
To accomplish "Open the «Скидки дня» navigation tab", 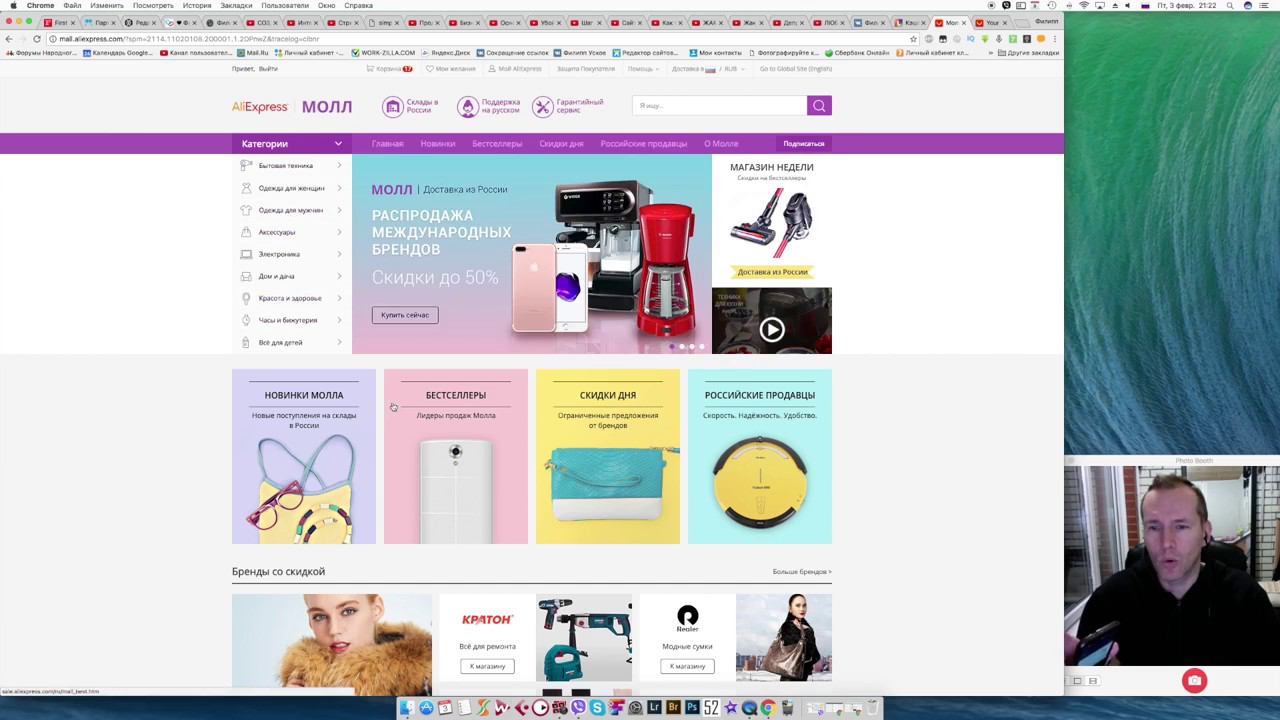I will tap(561, 144).
